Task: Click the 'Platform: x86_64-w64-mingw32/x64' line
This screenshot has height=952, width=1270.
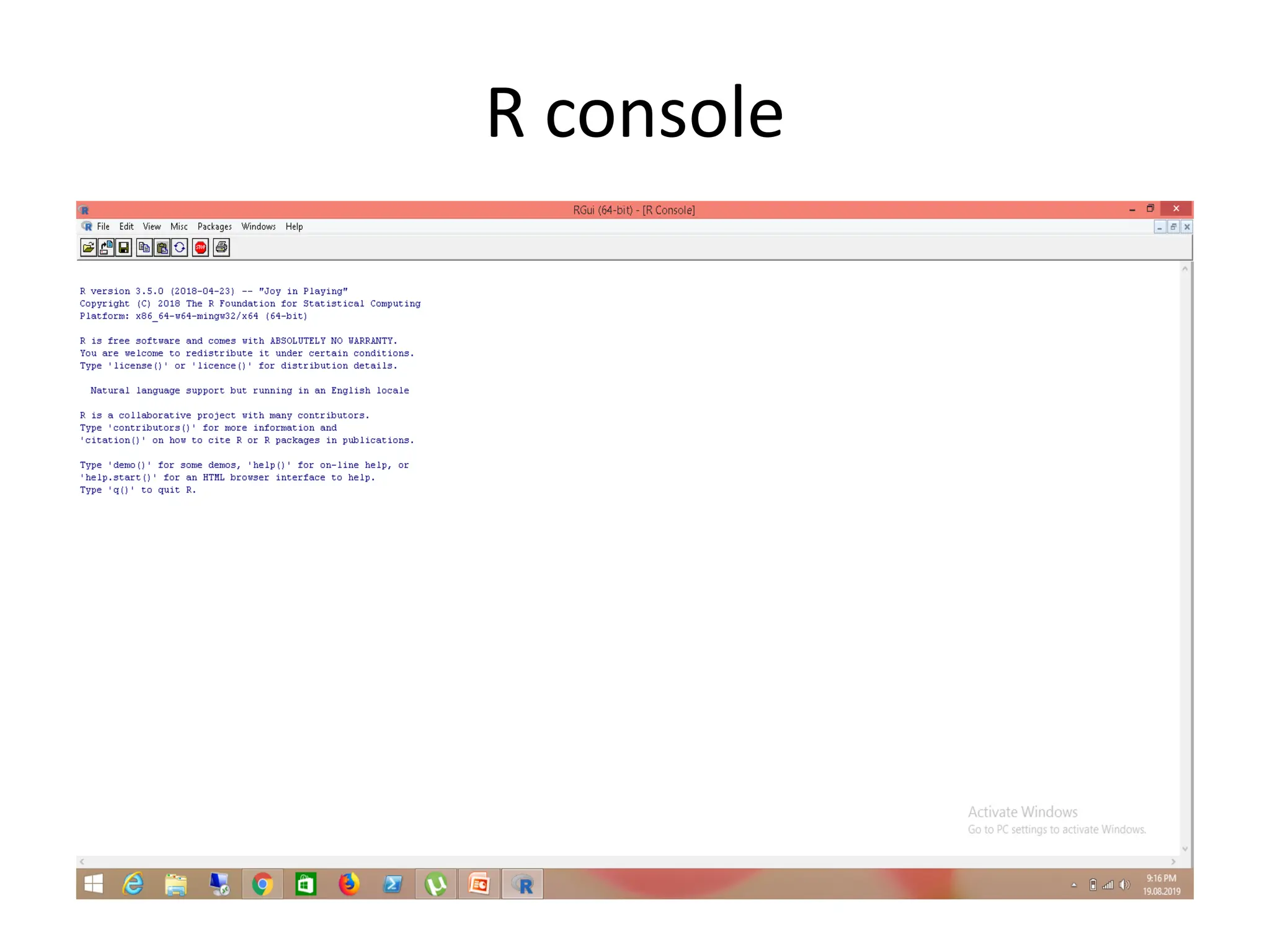Action: tap(193, 316)
